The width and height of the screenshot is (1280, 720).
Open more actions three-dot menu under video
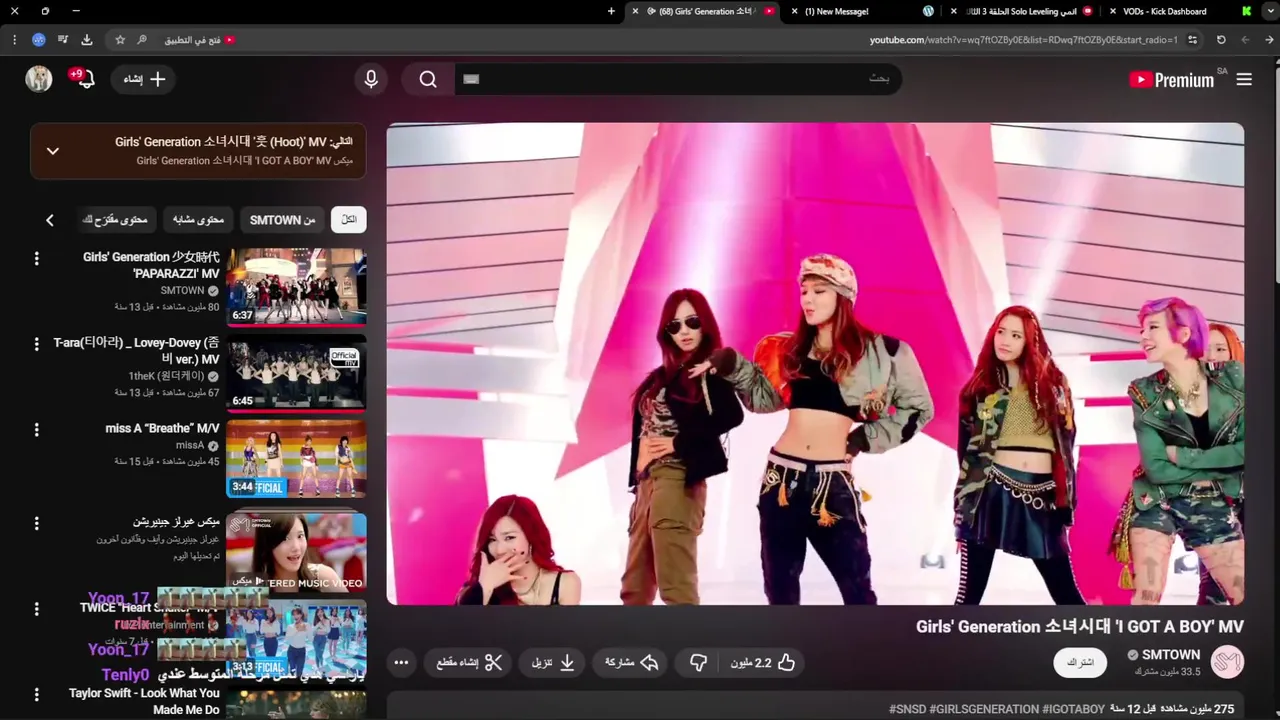pyautogui.click(x=401, y=662)
